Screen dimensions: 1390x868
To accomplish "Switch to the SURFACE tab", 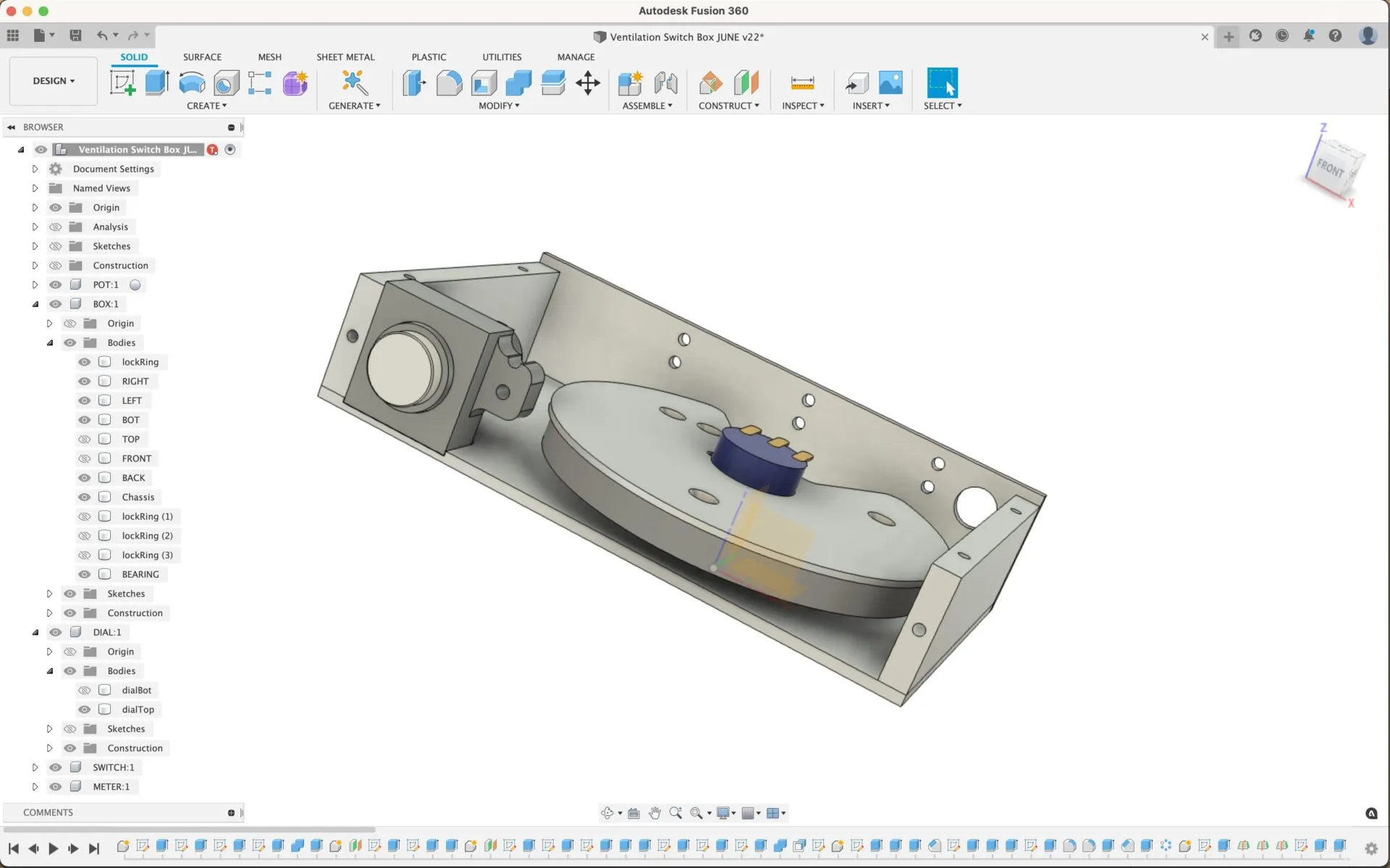I will coord(202,56).
